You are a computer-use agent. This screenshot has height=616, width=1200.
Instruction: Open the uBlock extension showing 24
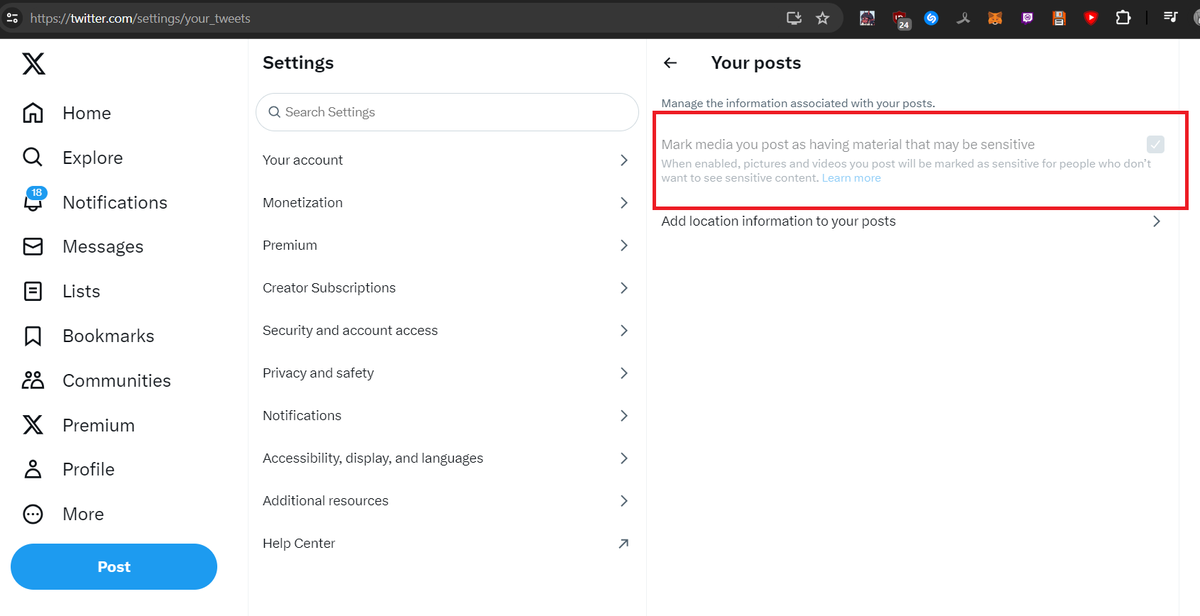(901, 19)
